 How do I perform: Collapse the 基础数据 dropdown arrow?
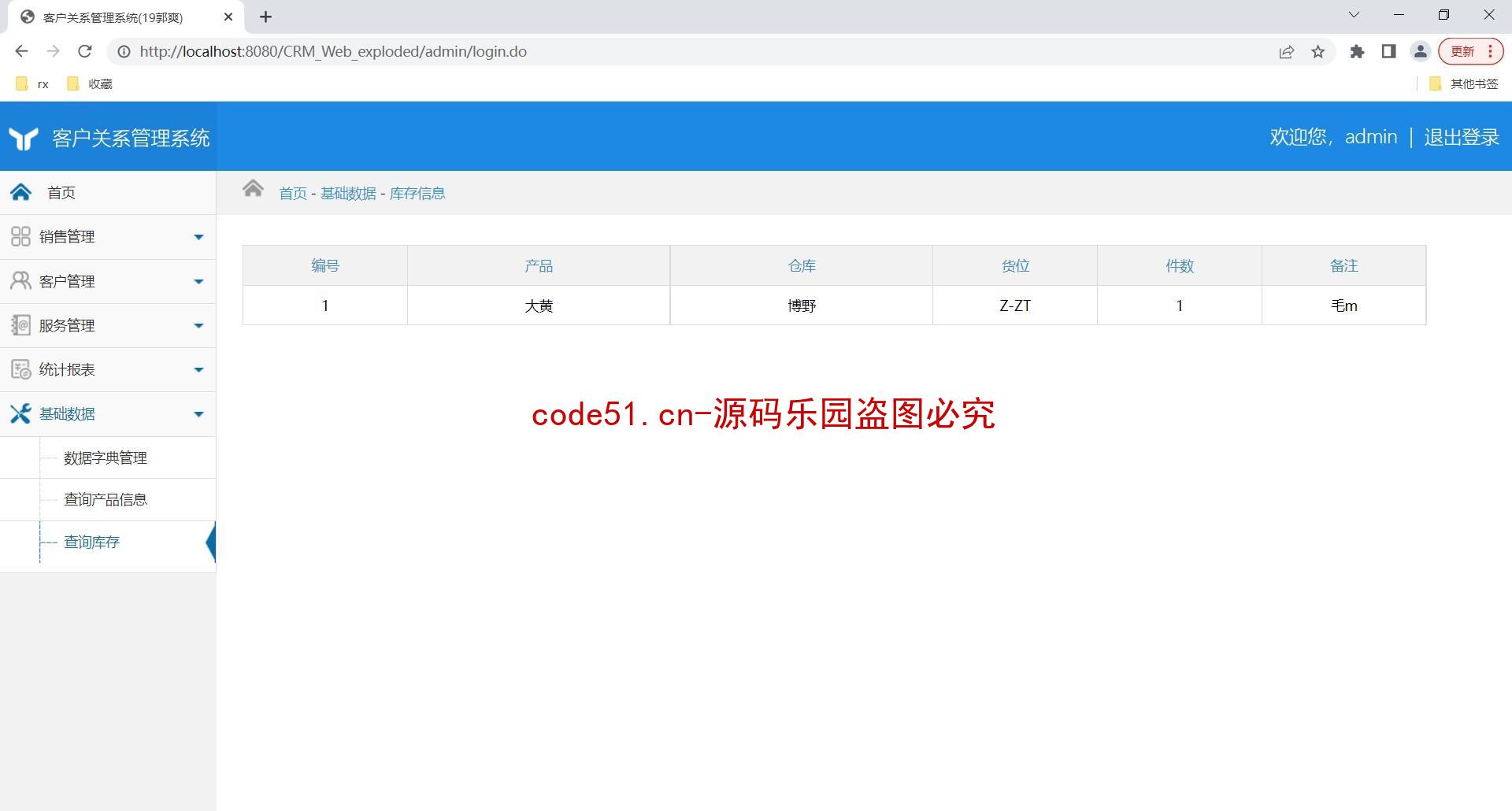pos(198,413)
